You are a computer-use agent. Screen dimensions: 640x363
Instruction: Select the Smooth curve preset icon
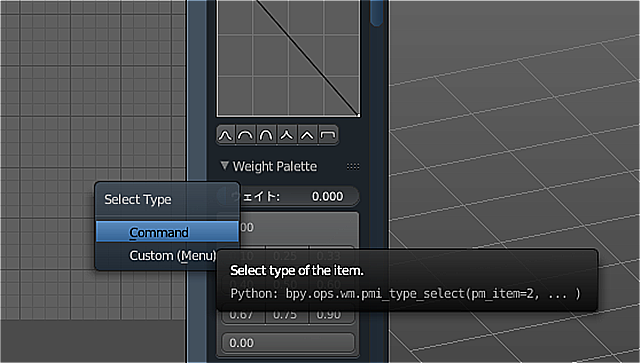point(225,135)
